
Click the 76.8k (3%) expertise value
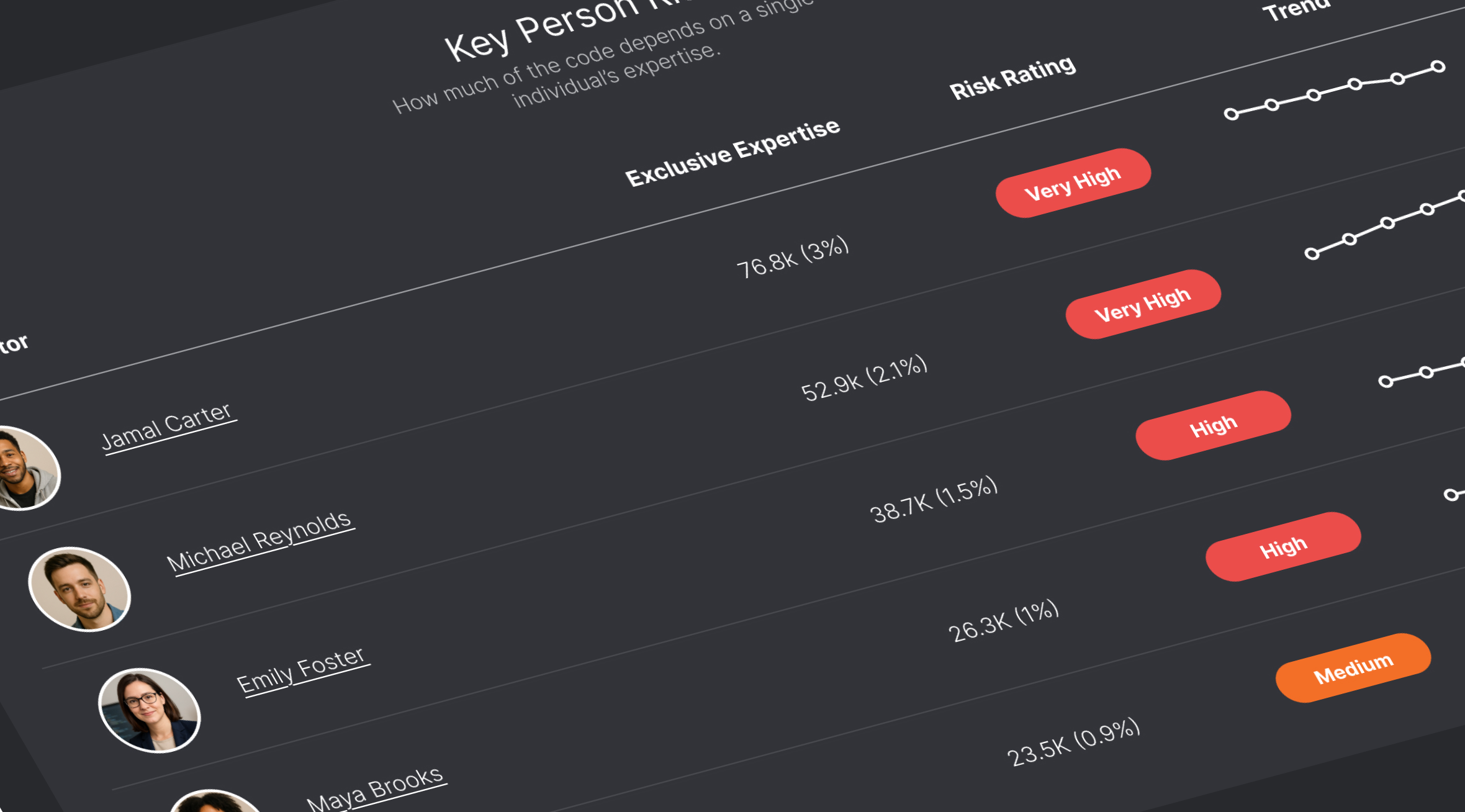point(793,257)
